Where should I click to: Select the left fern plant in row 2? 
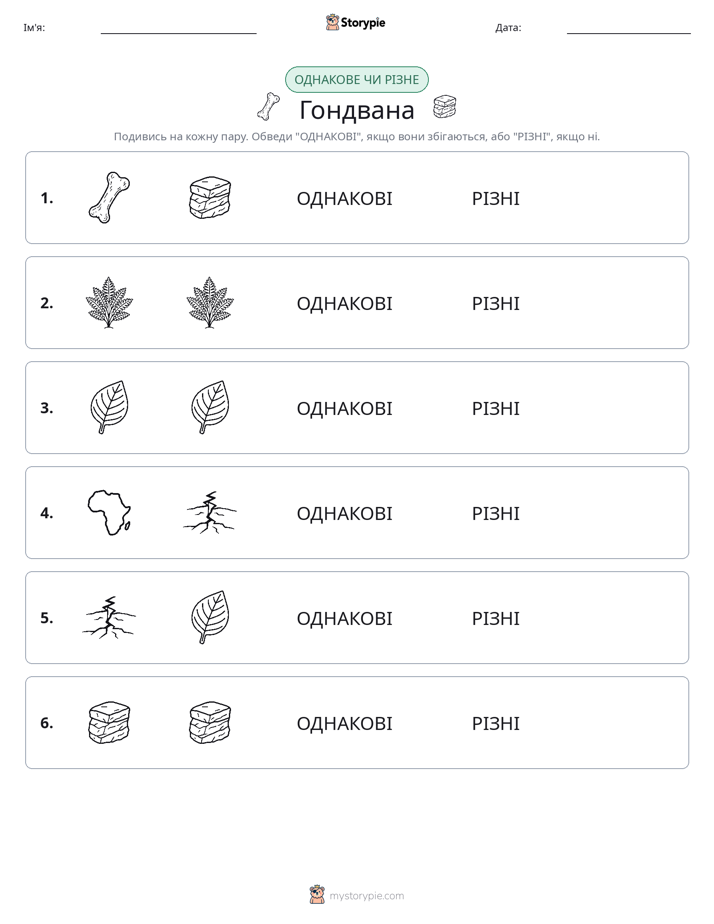coord(109,302)
